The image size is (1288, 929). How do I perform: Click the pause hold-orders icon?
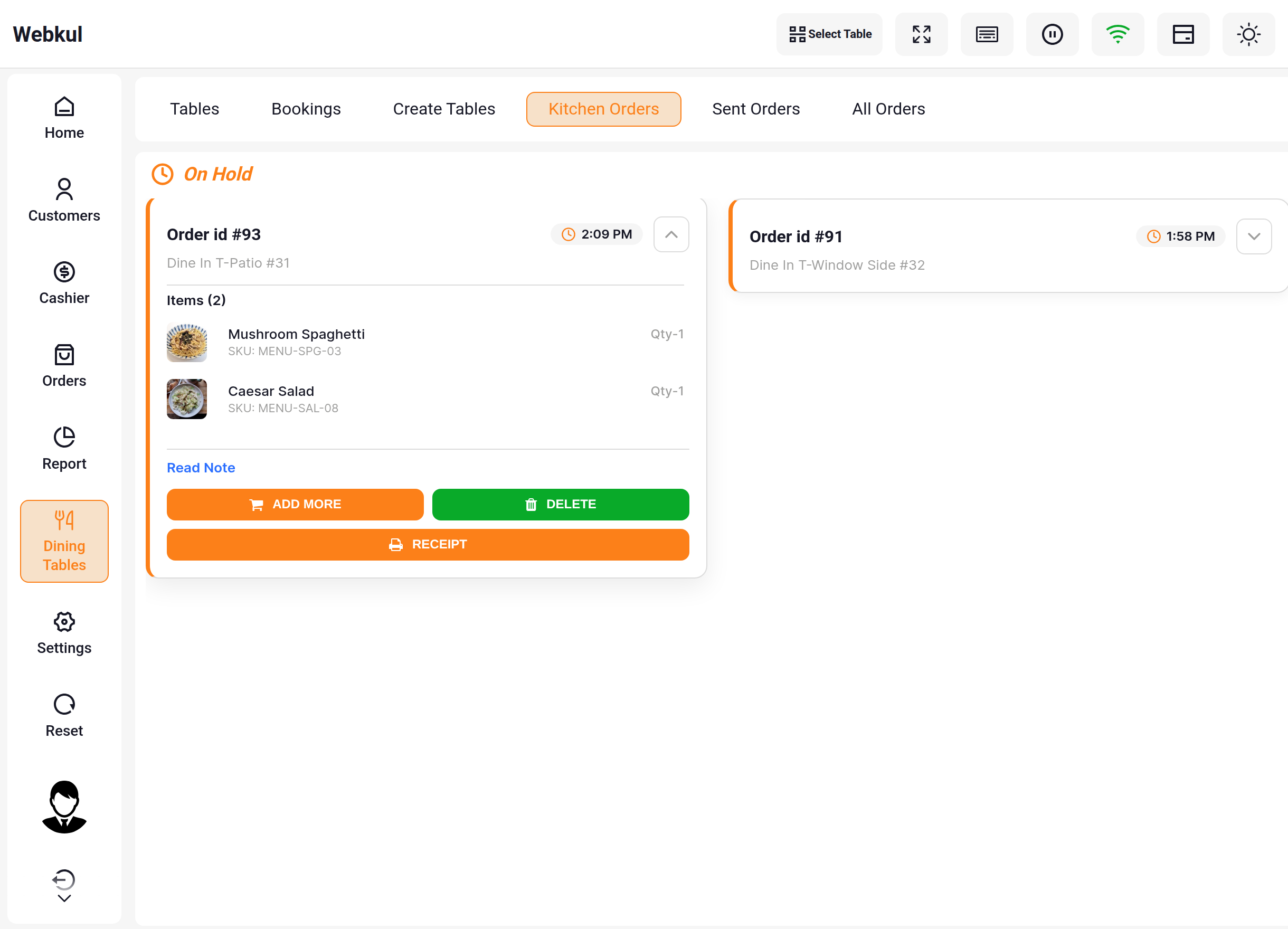(x=1053, y=34)
